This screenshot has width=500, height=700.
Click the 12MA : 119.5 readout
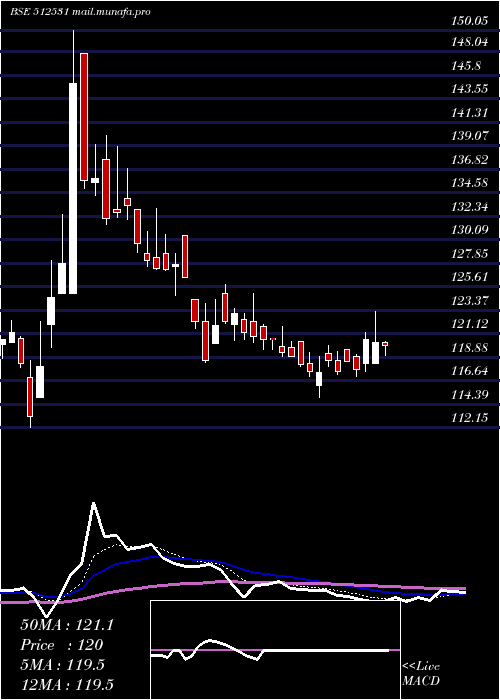coord(67,684)
